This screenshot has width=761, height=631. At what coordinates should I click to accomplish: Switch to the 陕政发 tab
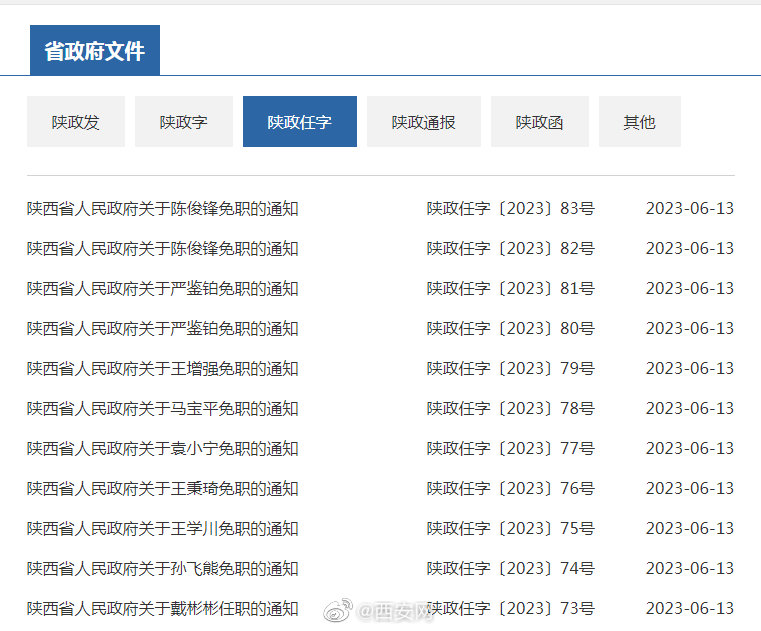point(76,121)
